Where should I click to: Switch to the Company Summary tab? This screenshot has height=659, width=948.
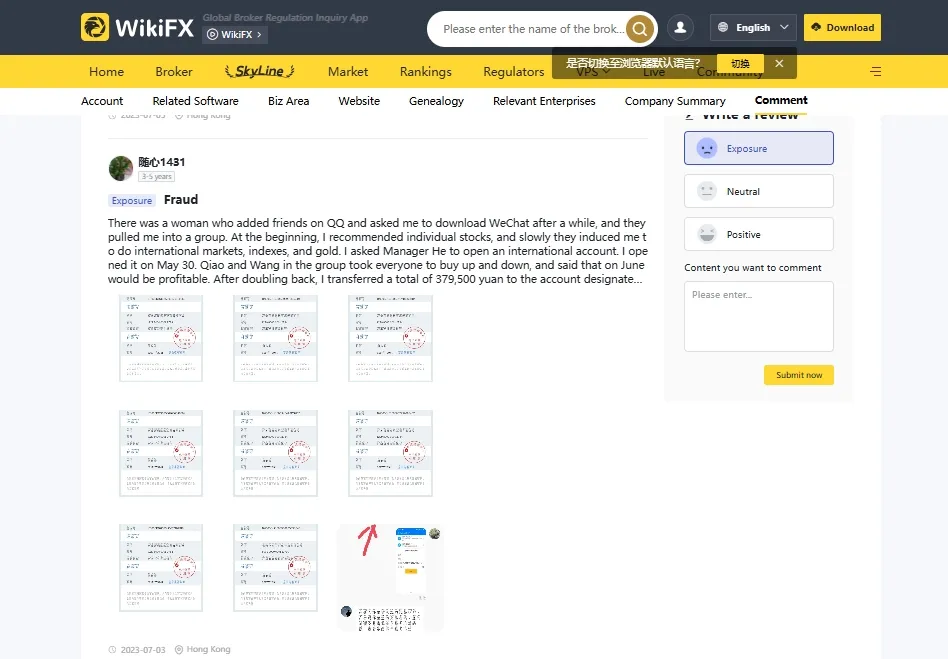675,101
